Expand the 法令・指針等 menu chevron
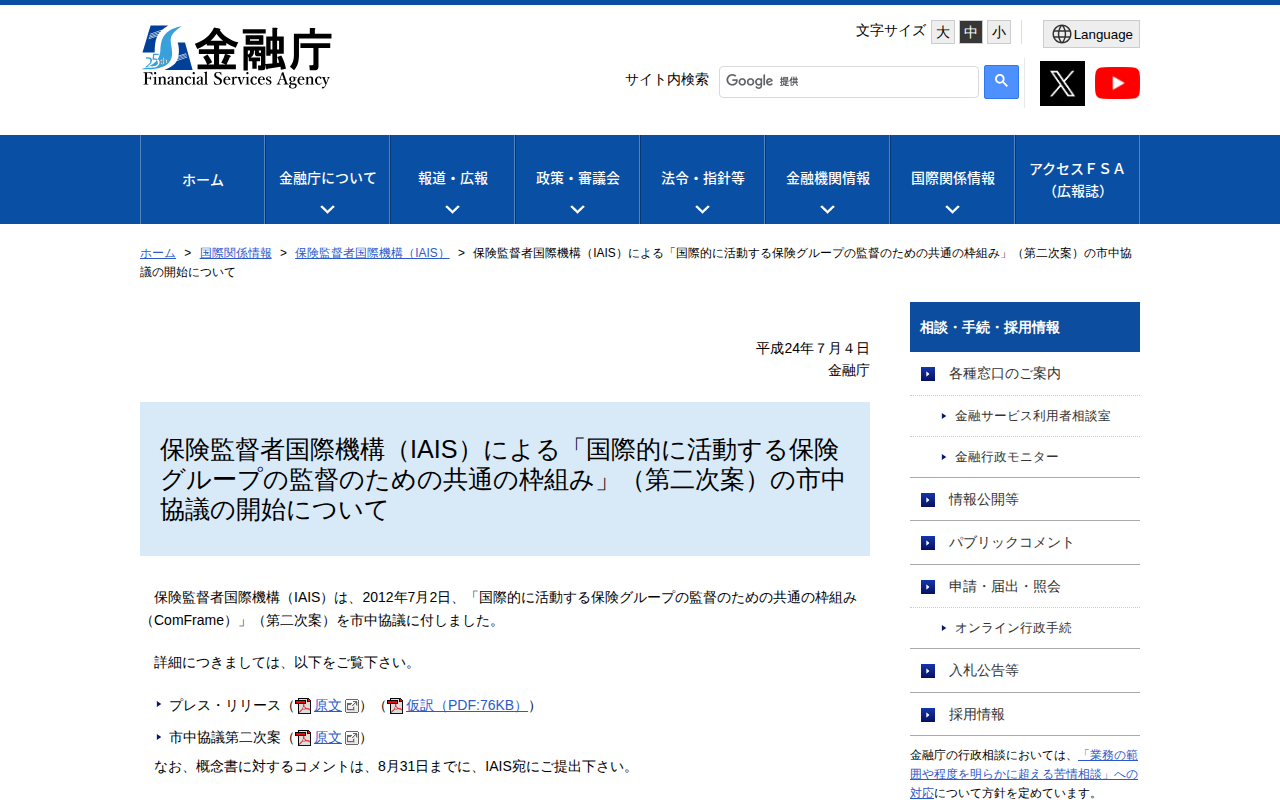1280x800 pixels. 701,209
